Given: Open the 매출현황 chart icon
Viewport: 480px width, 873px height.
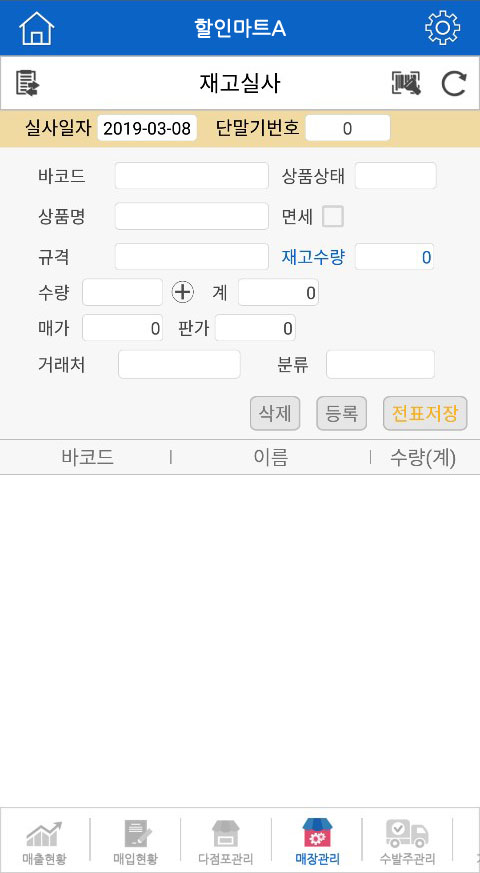Looking at the screenshot, I should click(x=45, y=834).
